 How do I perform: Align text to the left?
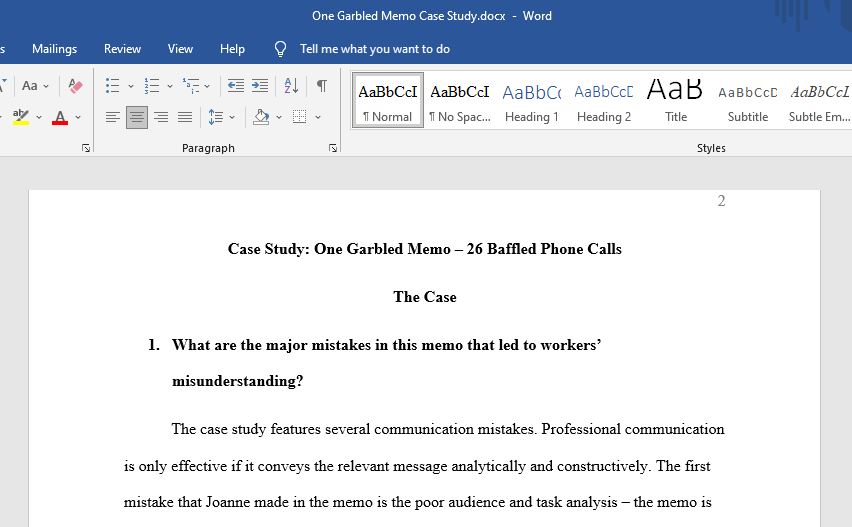112,117
